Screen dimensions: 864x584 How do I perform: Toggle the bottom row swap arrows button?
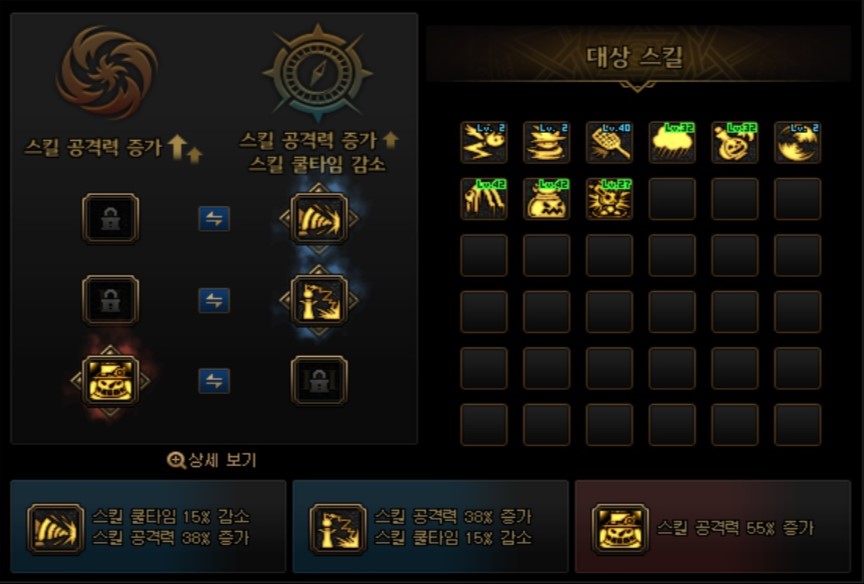click(x=214, y=381)
